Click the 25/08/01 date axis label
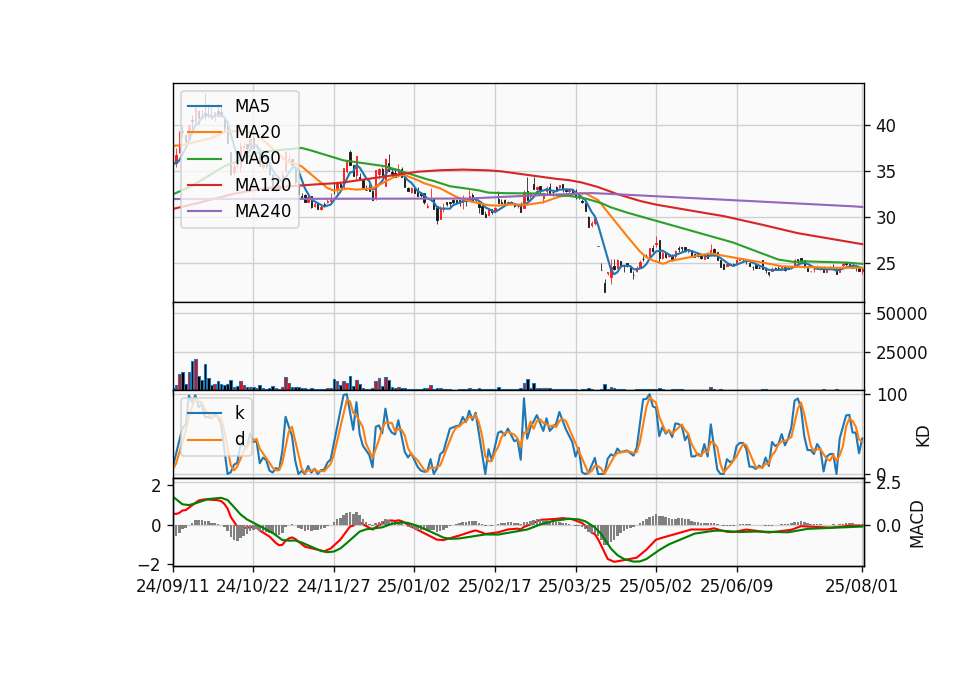 (x=861, y=587)
